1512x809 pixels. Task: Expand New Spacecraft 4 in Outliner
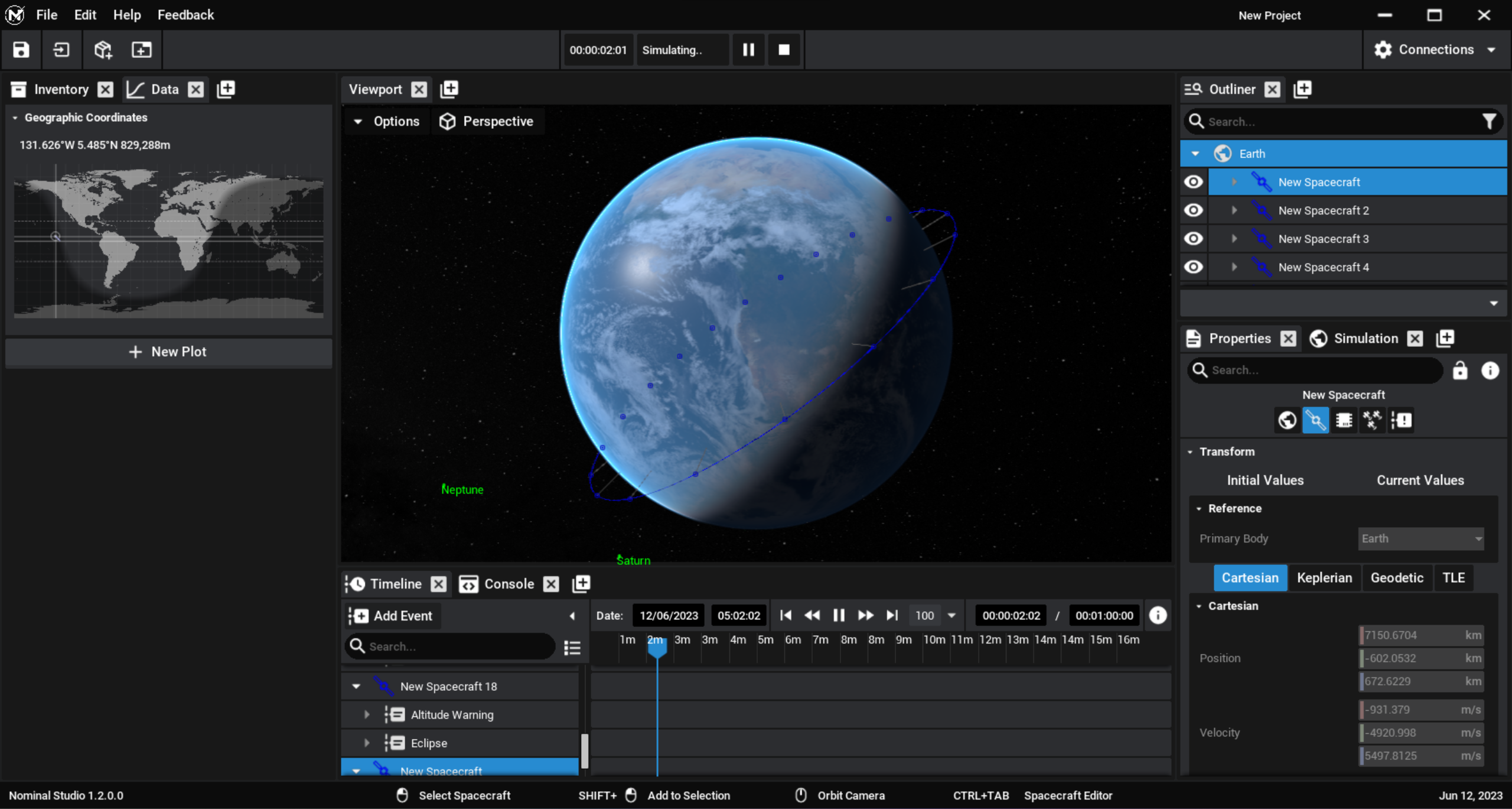[1234, 267]
